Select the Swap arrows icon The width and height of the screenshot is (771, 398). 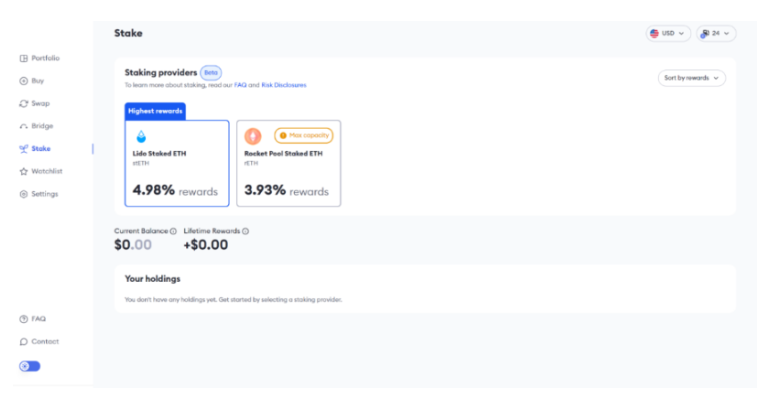point(24,103)
